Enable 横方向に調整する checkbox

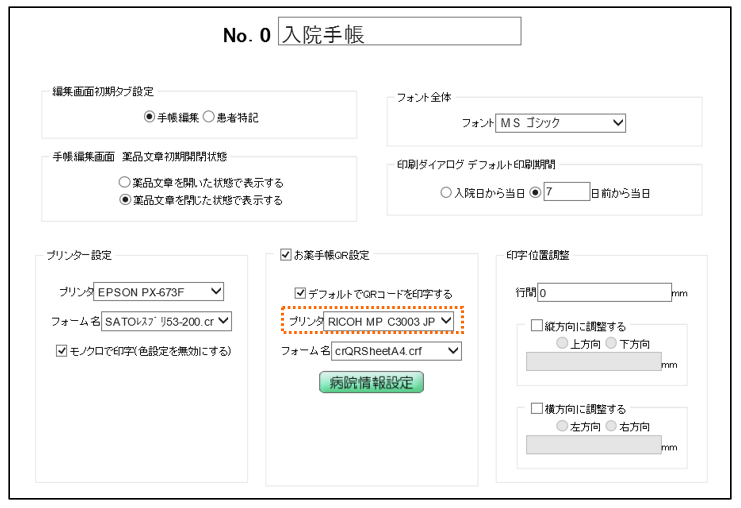(537, 409)
